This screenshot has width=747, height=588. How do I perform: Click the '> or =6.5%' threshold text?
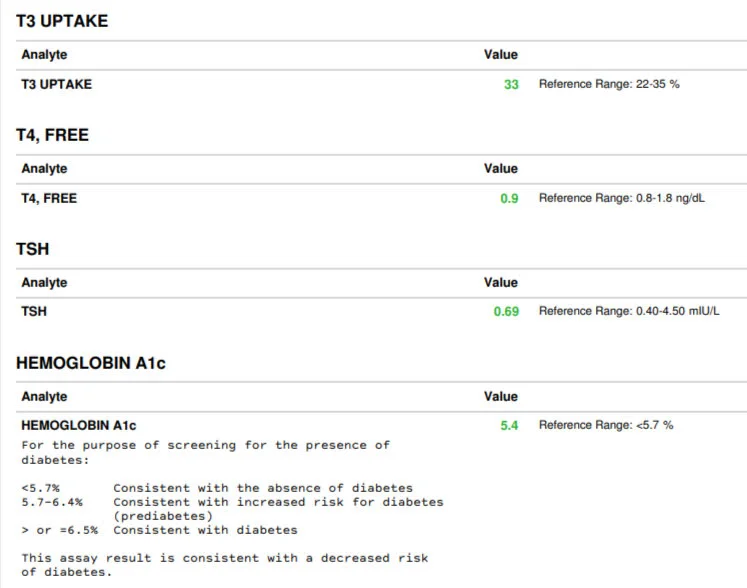click(59, 530)
